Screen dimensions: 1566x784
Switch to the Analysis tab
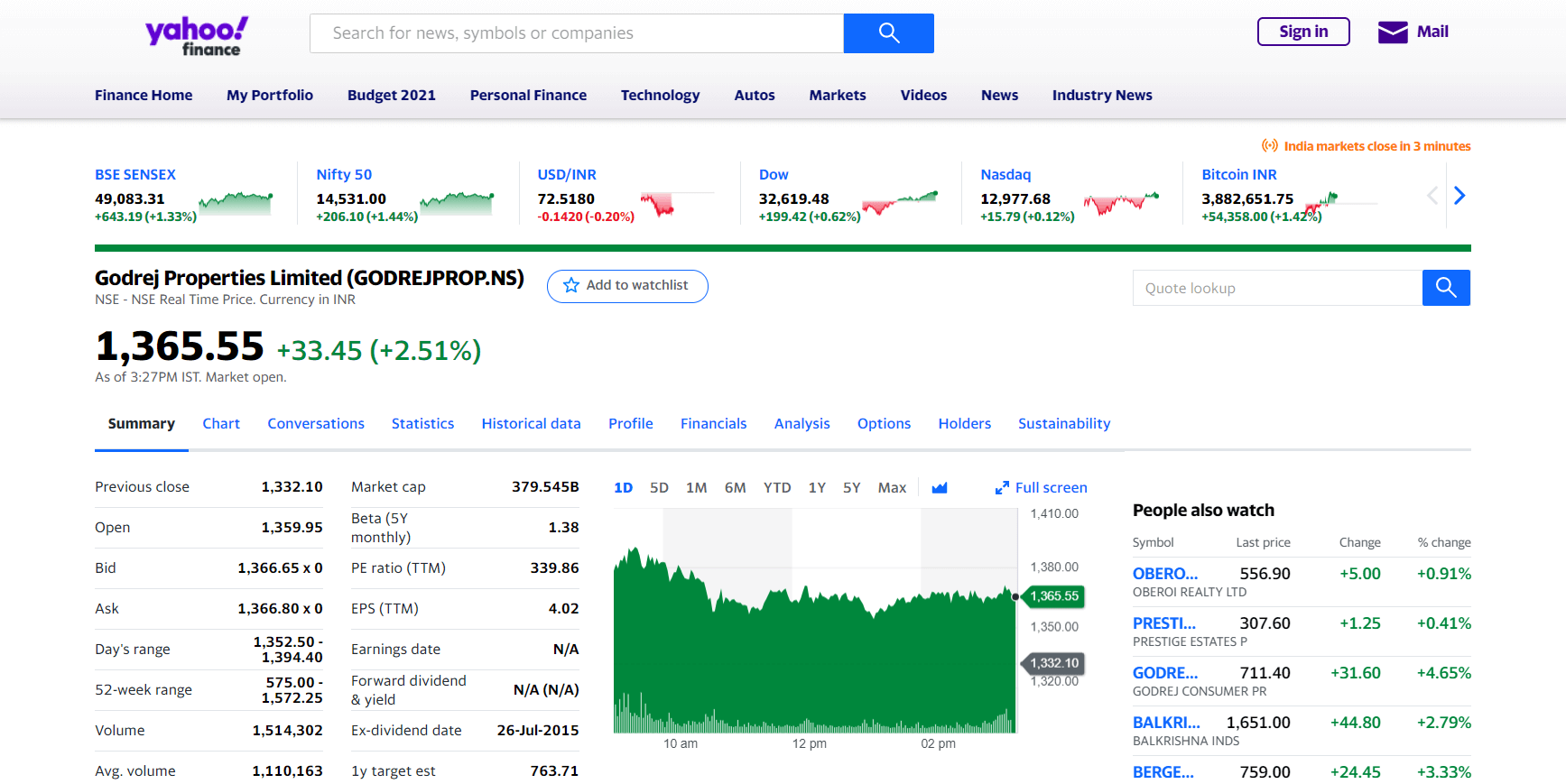pyautogui.click(x=802, y=424)
